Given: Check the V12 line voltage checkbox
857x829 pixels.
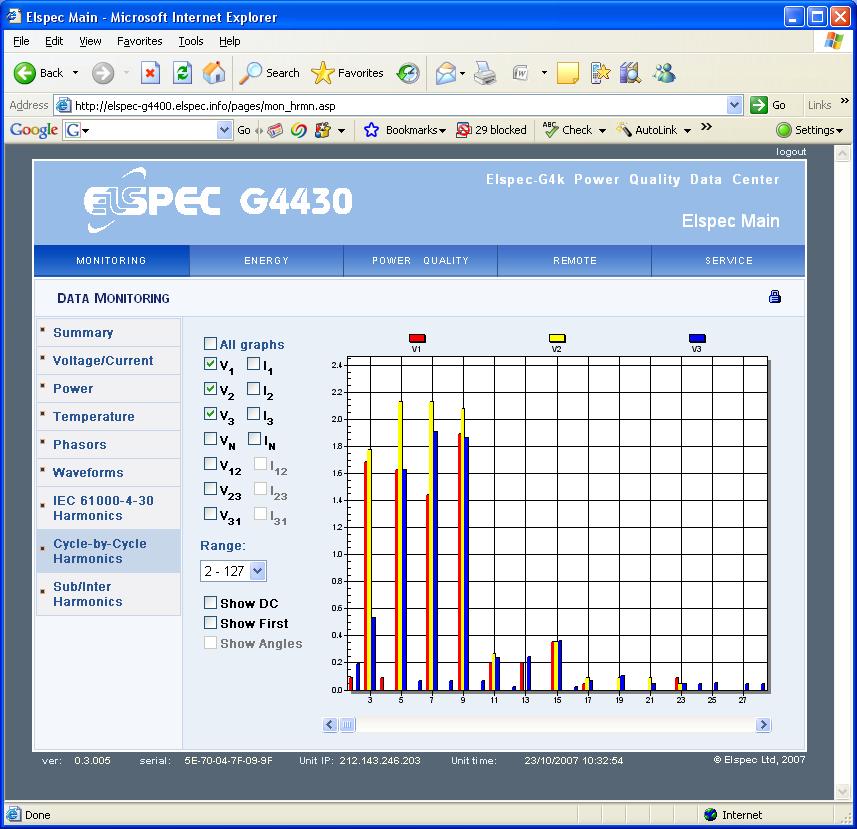Looking at the screenshot, I should tap(210, 463).
